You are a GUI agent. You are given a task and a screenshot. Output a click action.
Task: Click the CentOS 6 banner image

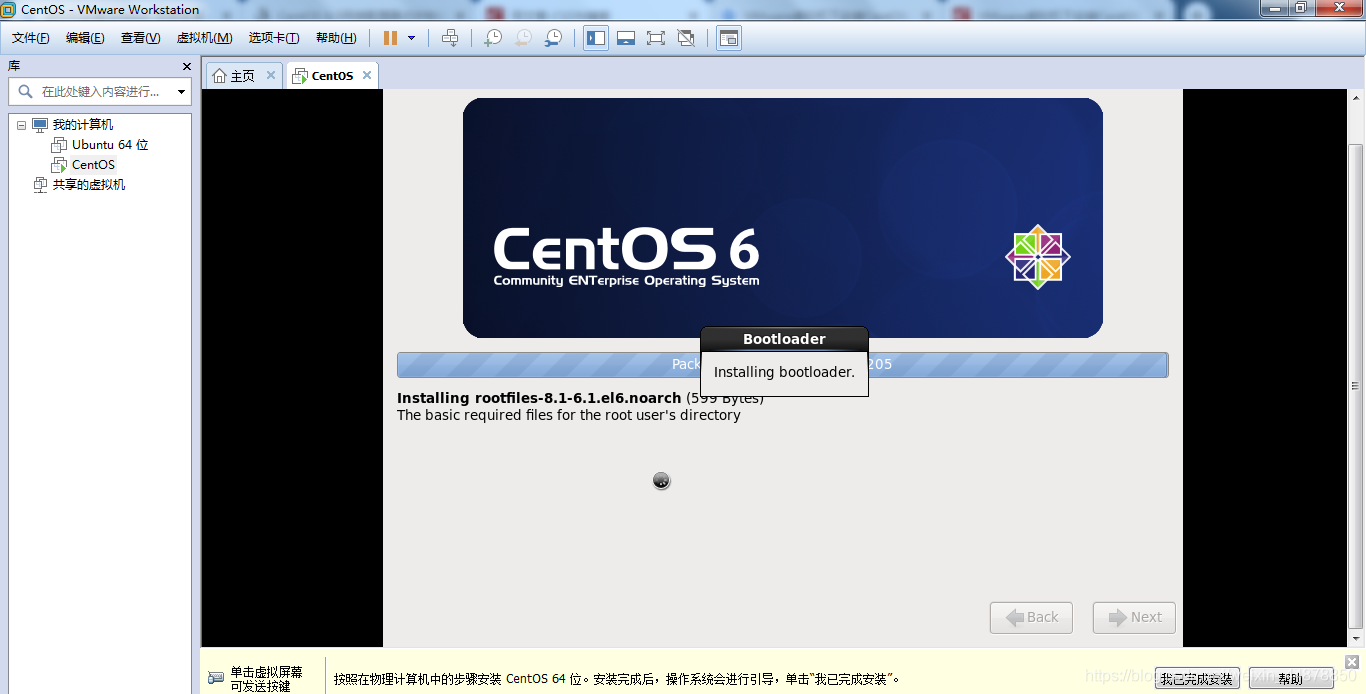tap(782, 218)
